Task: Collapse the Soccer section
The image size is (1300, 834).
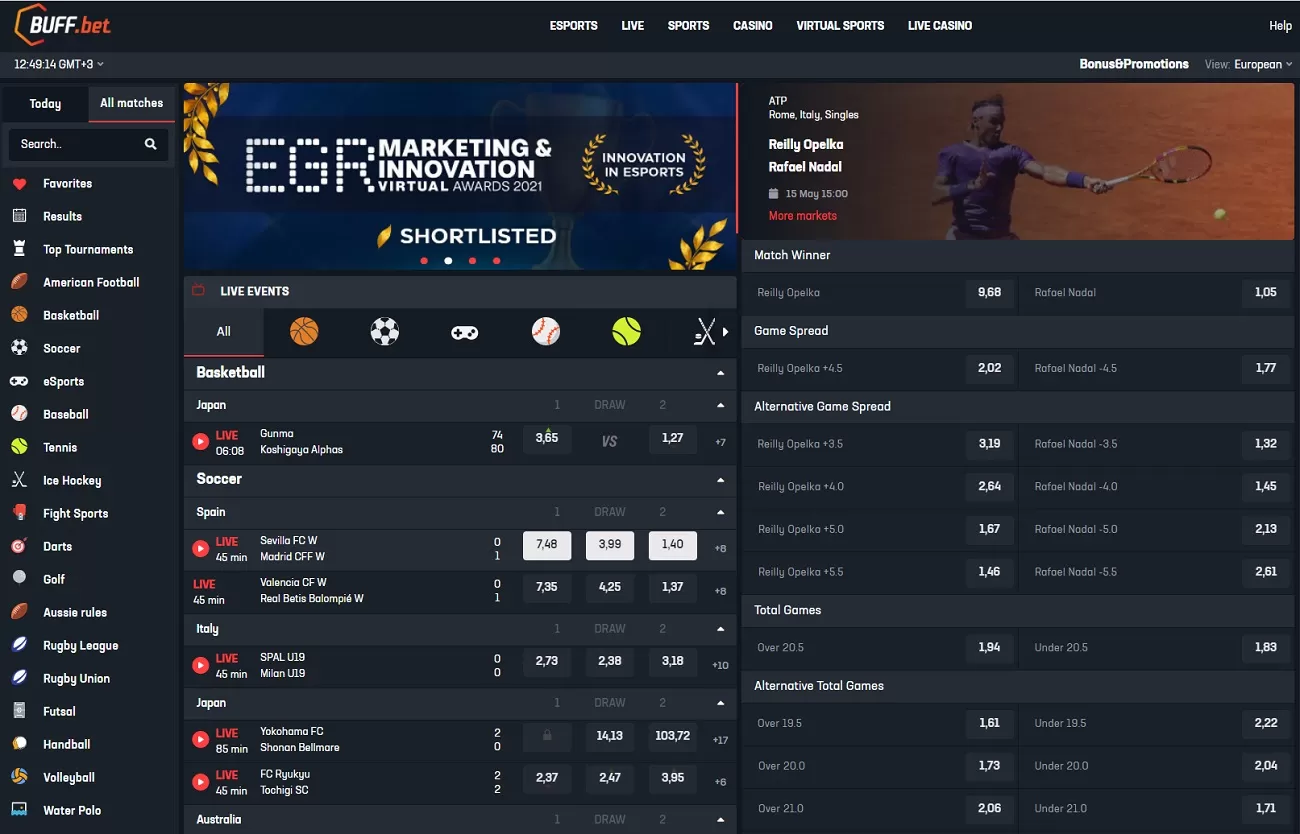Action: pos(720,480)
